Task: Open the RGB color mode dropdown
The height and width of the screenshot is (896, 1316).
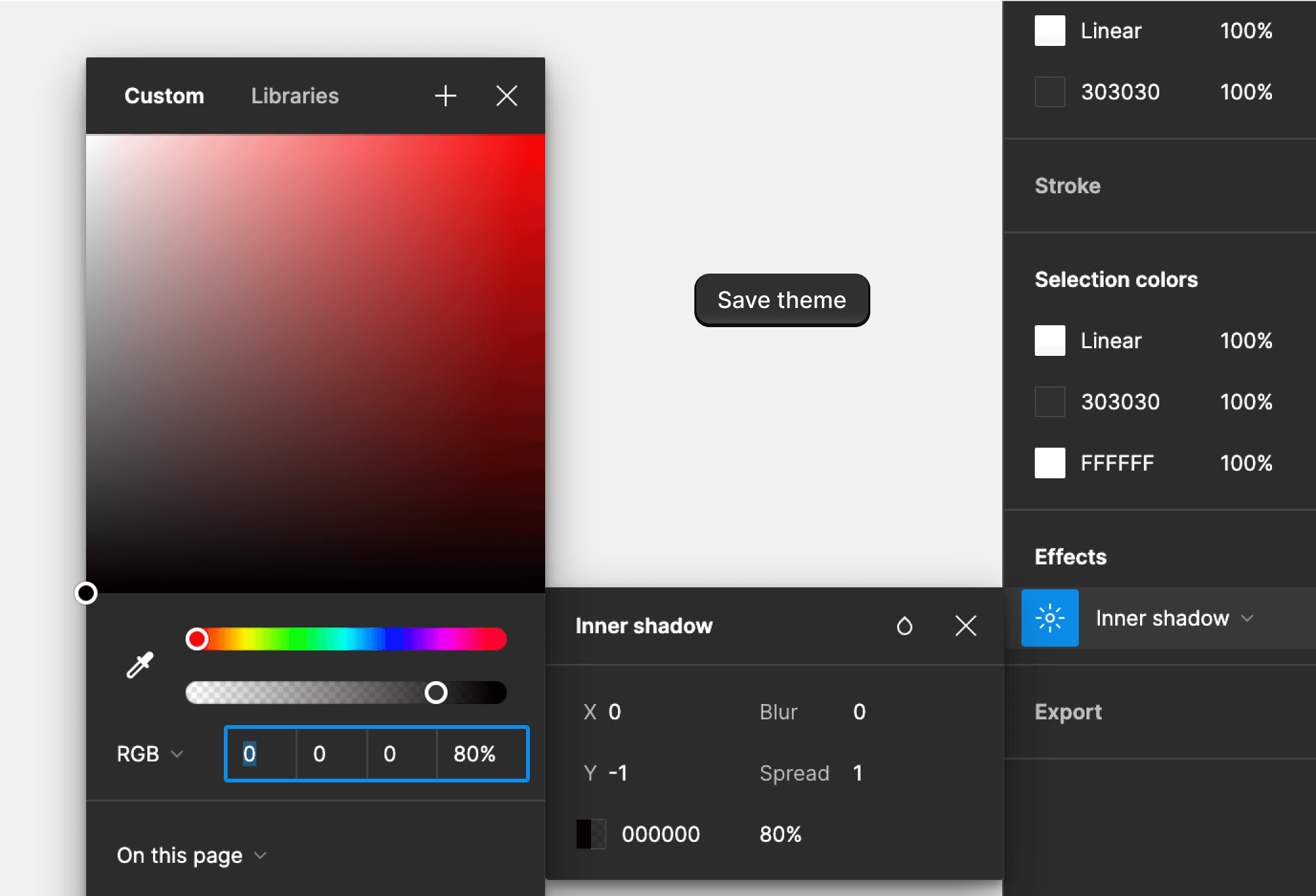Action: 150,754
